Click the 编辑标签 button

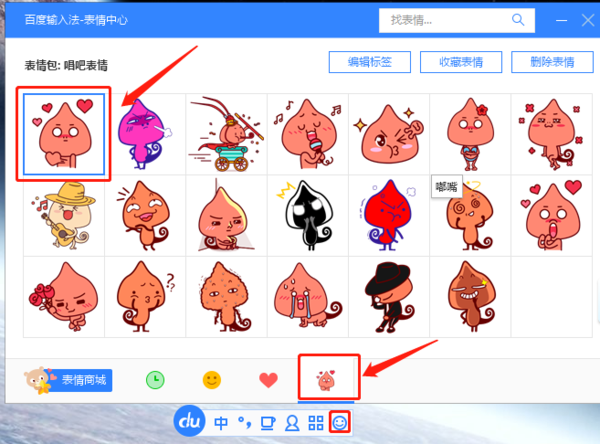[x=369, y=62]
